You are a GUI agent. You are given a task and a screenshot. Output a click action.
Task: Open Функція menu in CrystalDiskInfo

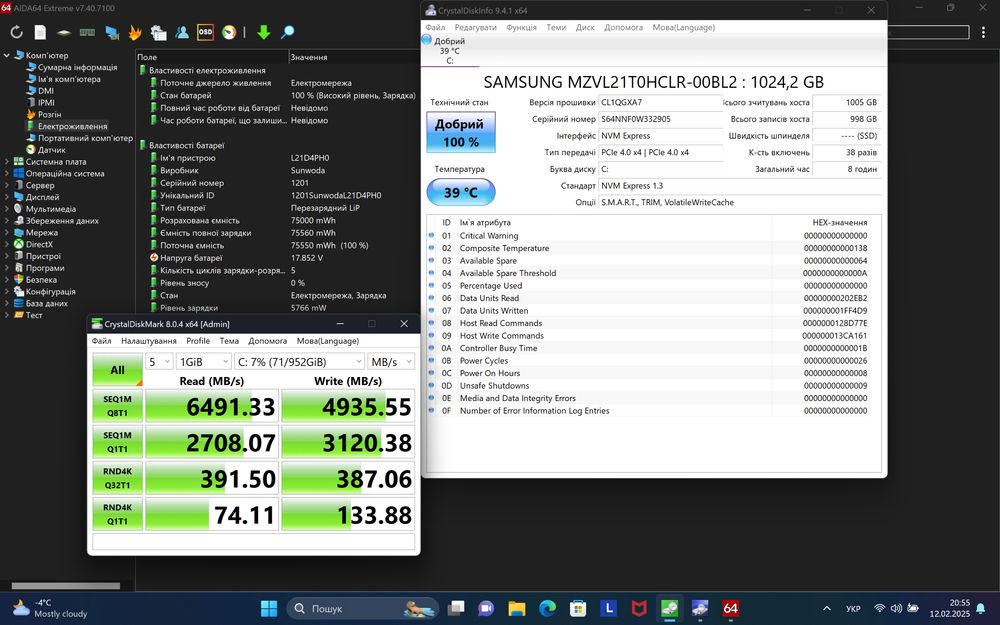(x=521, y=27)
